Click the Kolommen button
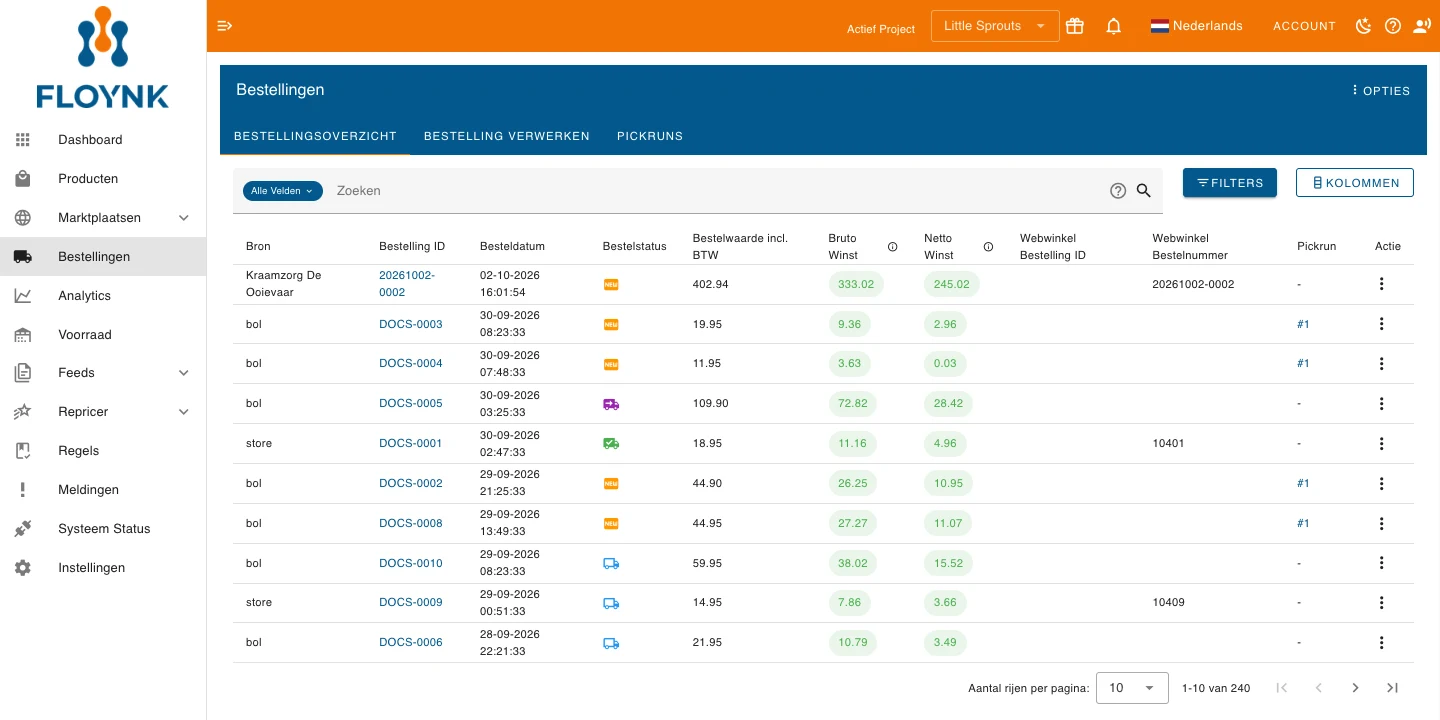 1355,183
